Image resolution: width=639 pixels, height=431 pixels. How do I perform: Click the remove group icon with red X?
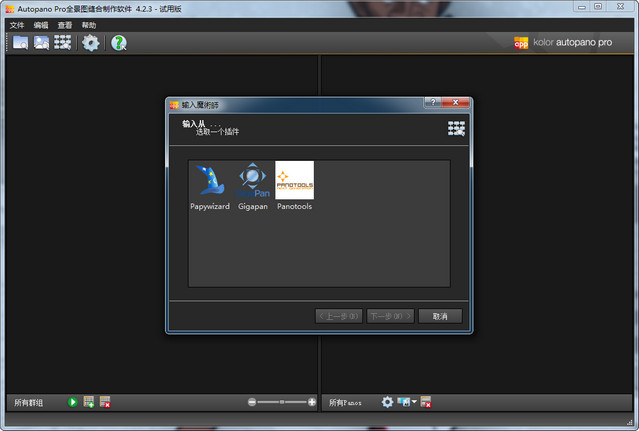tap(105, 402)
